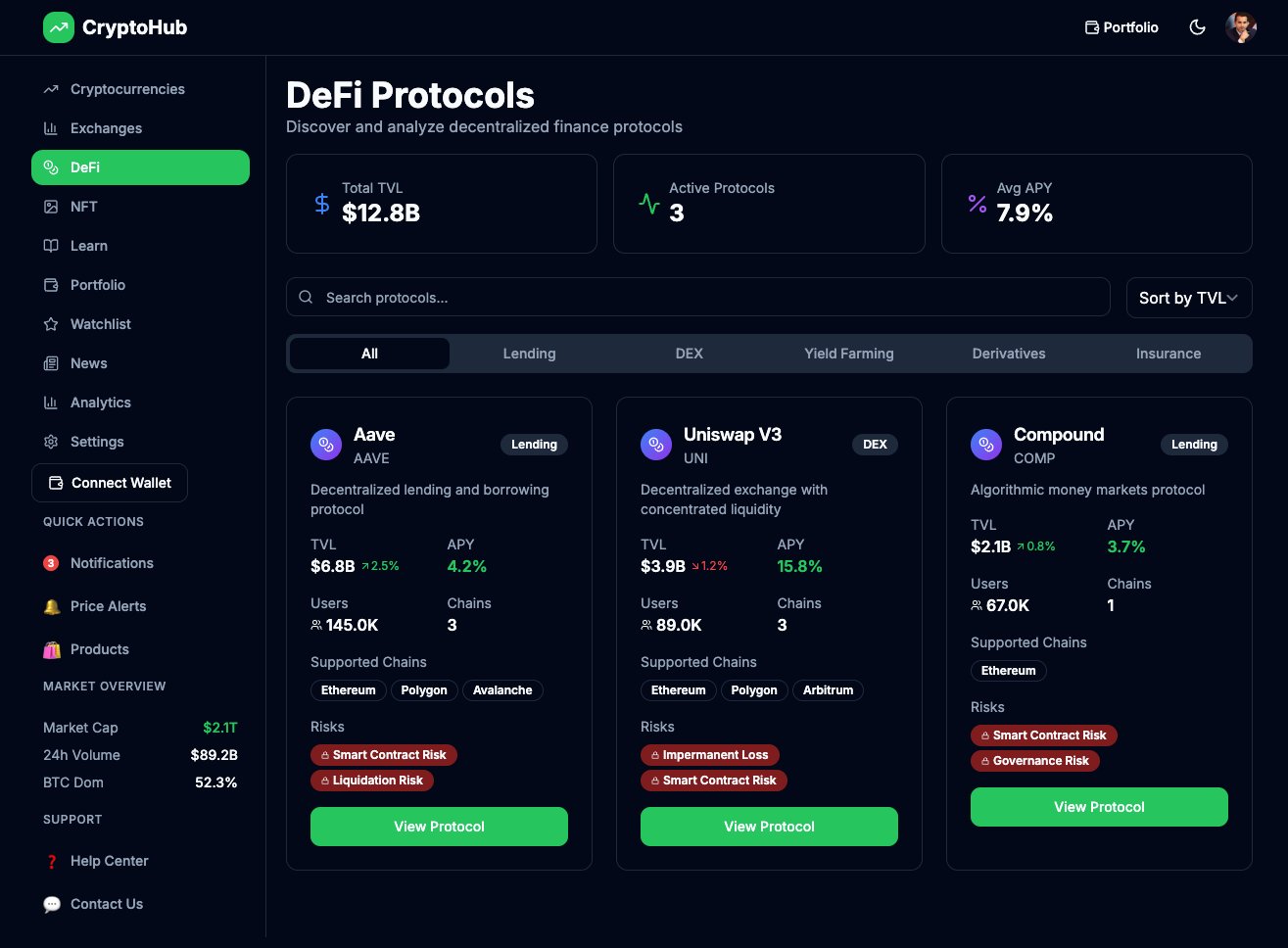Click the Notifications red badge icon
Image resolution: width=1288 pixels, height=948 pixels.
pyautogui.click(x=51, y=563)
